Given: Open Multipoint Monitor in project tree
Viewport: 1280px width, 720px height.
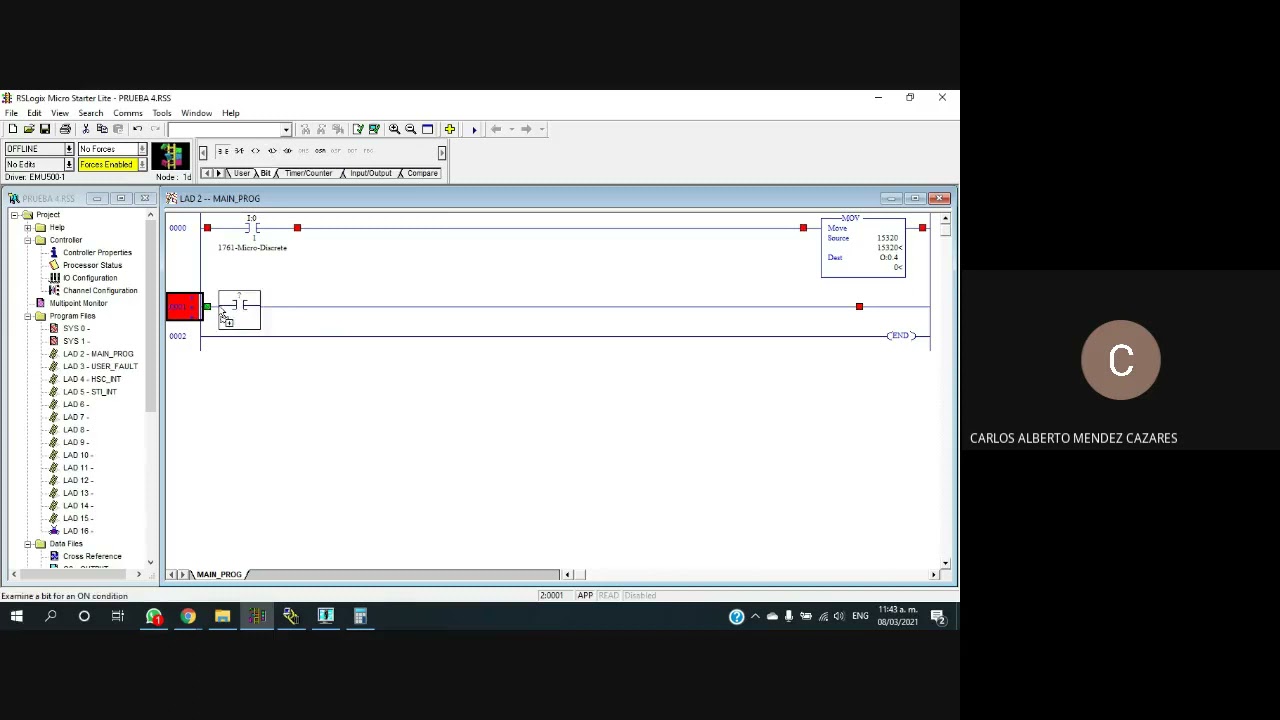Looking at the screenshot, I should 78,303.
